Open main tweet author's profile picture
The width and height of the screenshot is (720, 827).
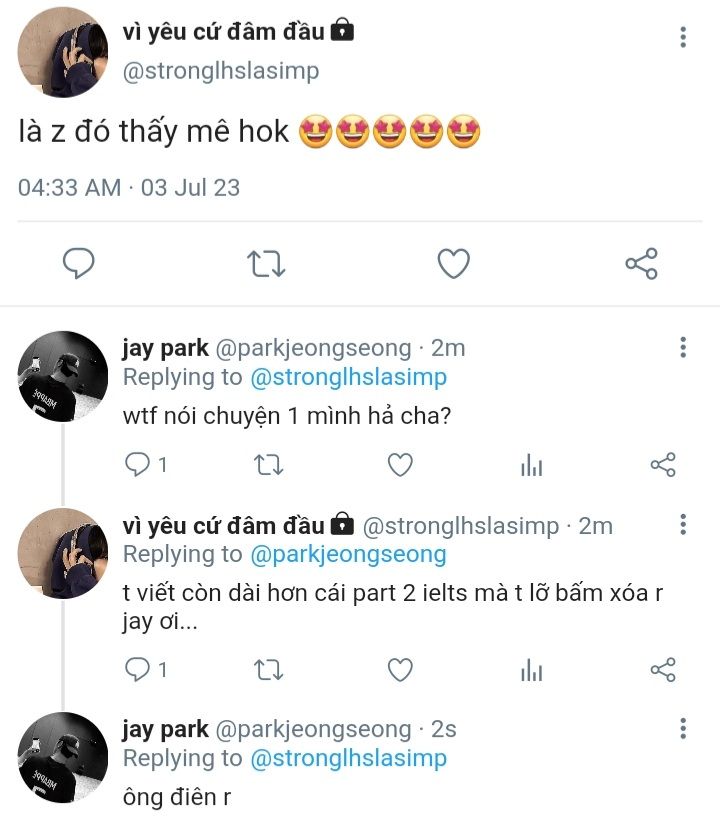62,52
